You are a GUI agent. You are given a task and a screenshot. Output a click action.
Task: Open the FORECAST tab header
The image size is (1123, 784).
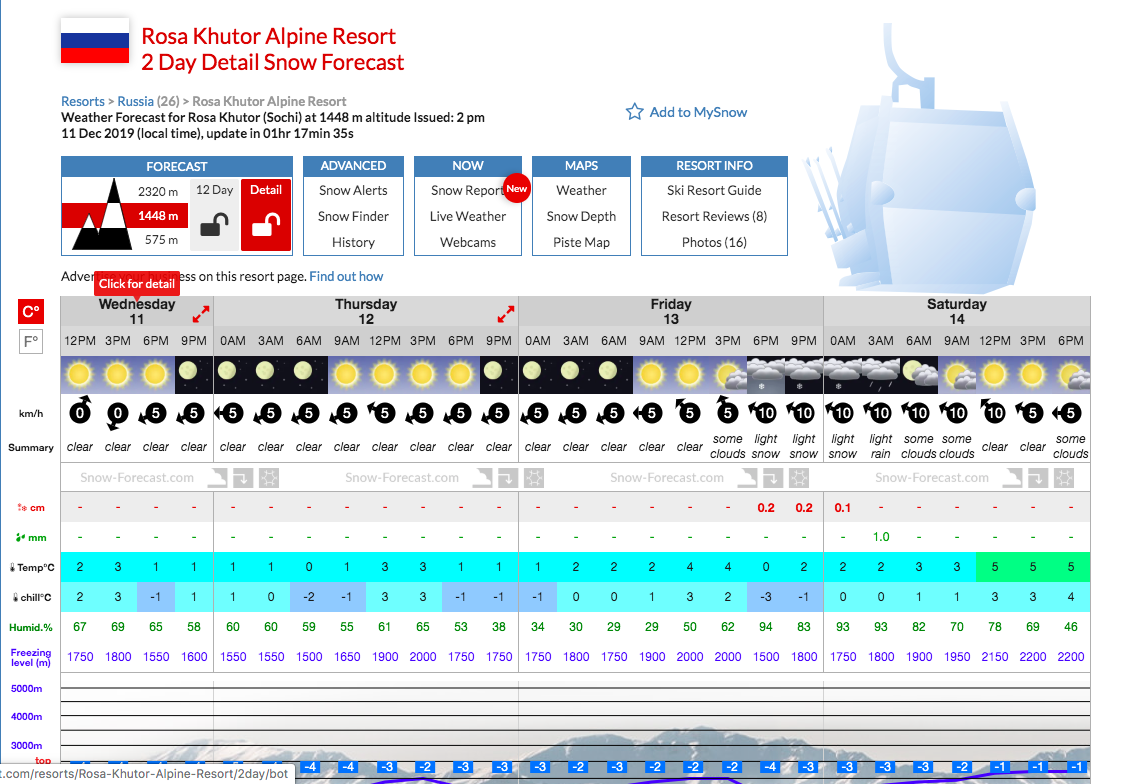click(x=177, y=166)
